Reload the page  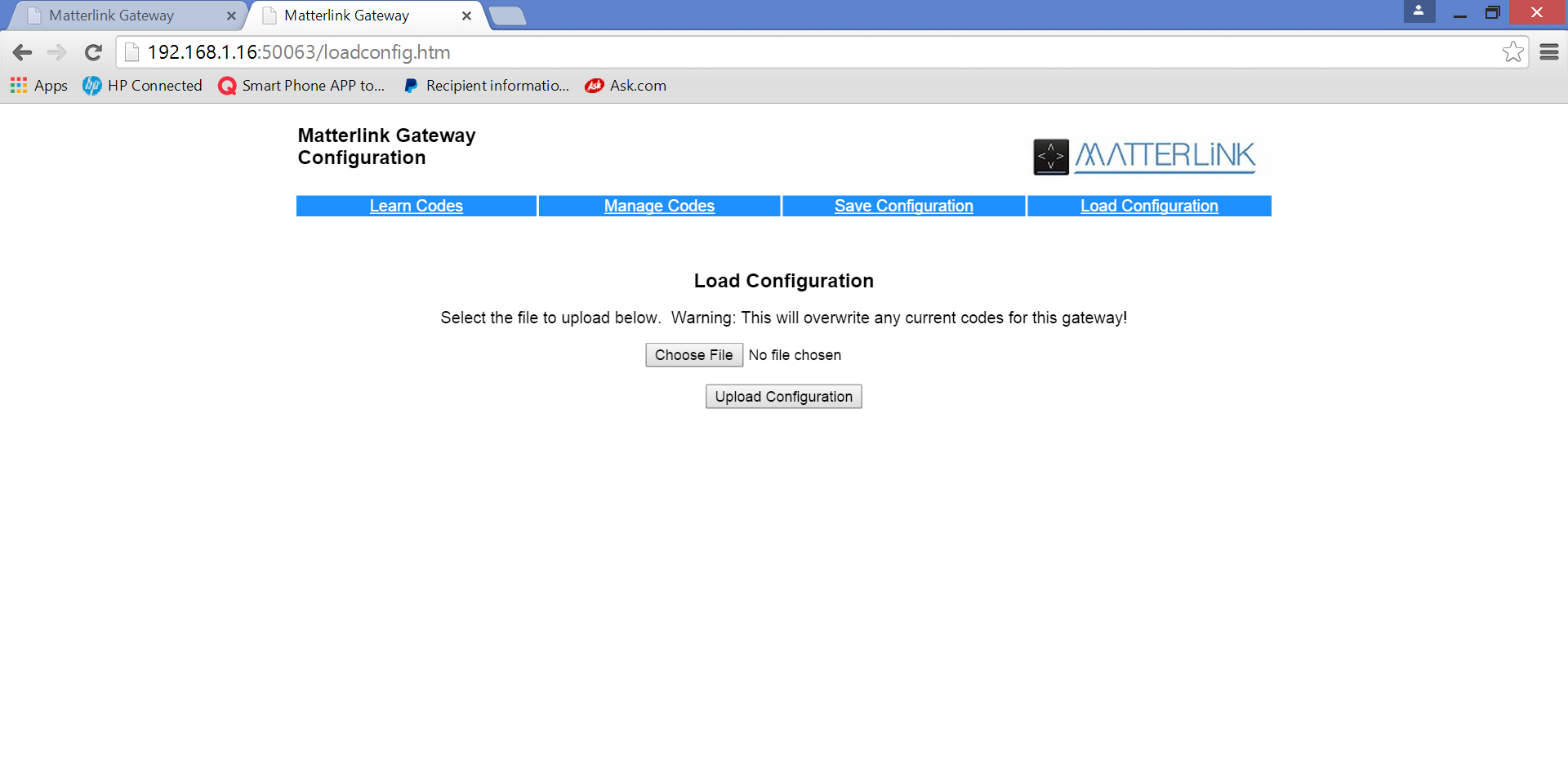click(x=93, y=51)
